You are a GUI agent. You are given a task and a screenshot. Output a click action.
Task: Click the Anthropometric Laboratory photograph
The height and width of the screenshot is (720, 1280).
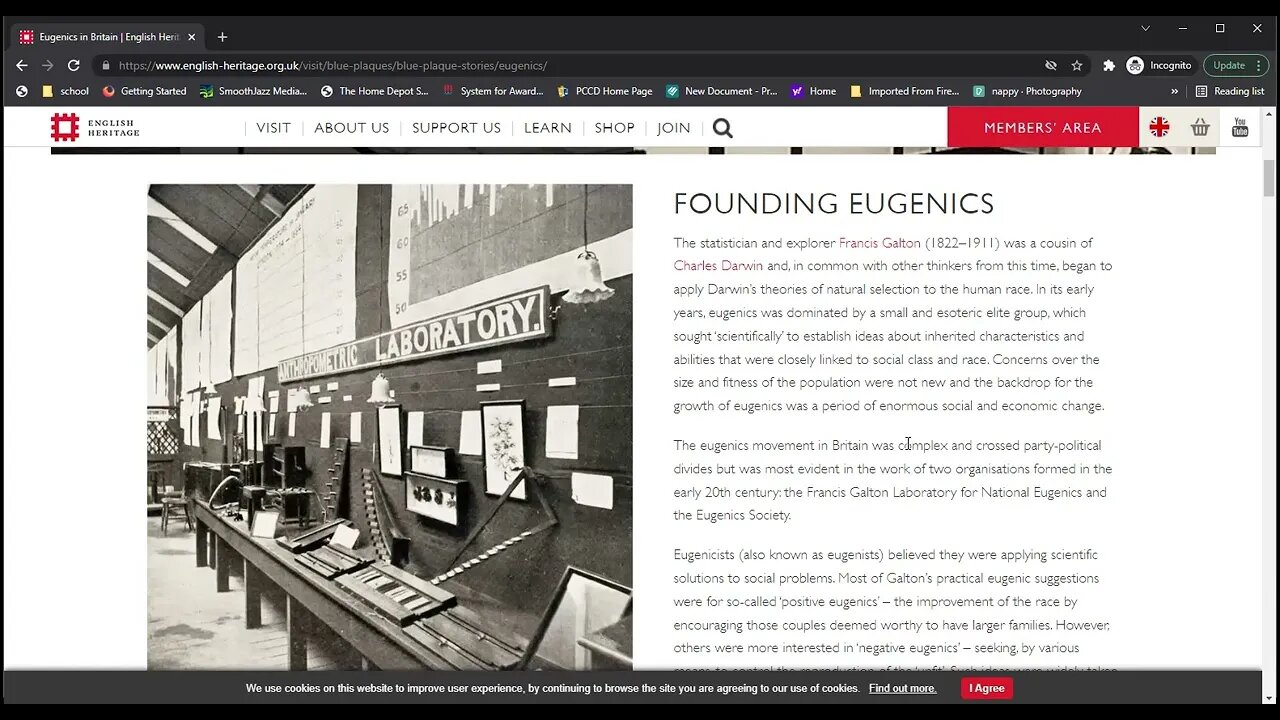(390, 427)
